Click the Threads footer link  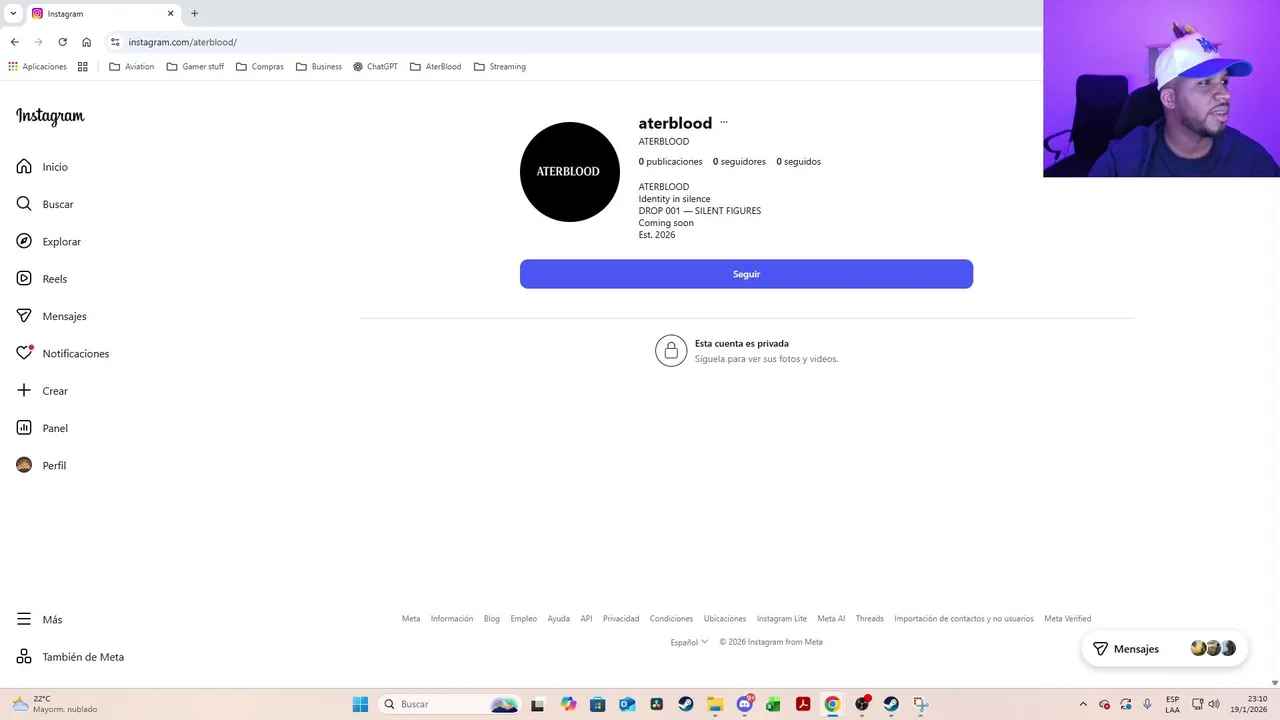click(870, 619)
